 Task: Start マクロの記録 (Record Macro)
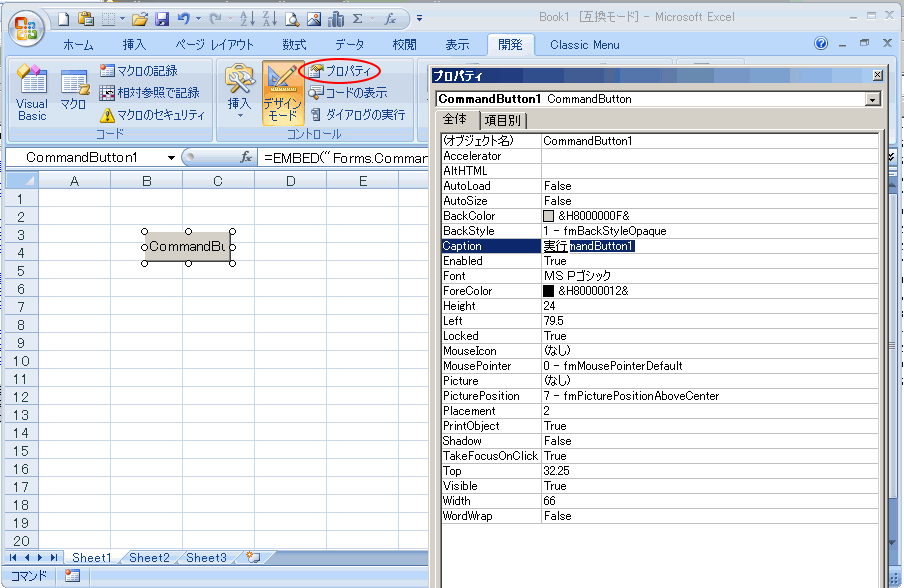click(x=139, y=71)
